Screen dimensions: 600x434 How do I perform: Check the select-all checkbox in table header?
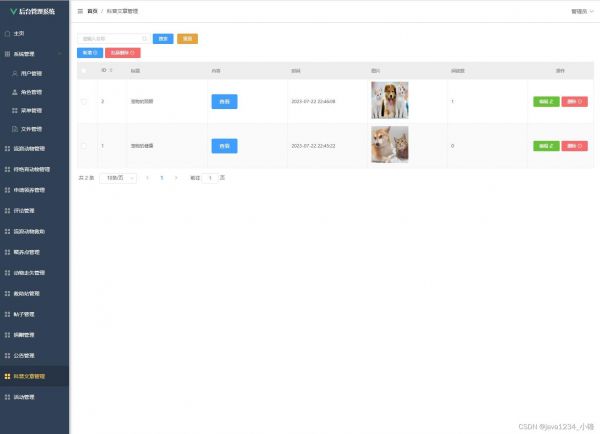click(84, 71)
